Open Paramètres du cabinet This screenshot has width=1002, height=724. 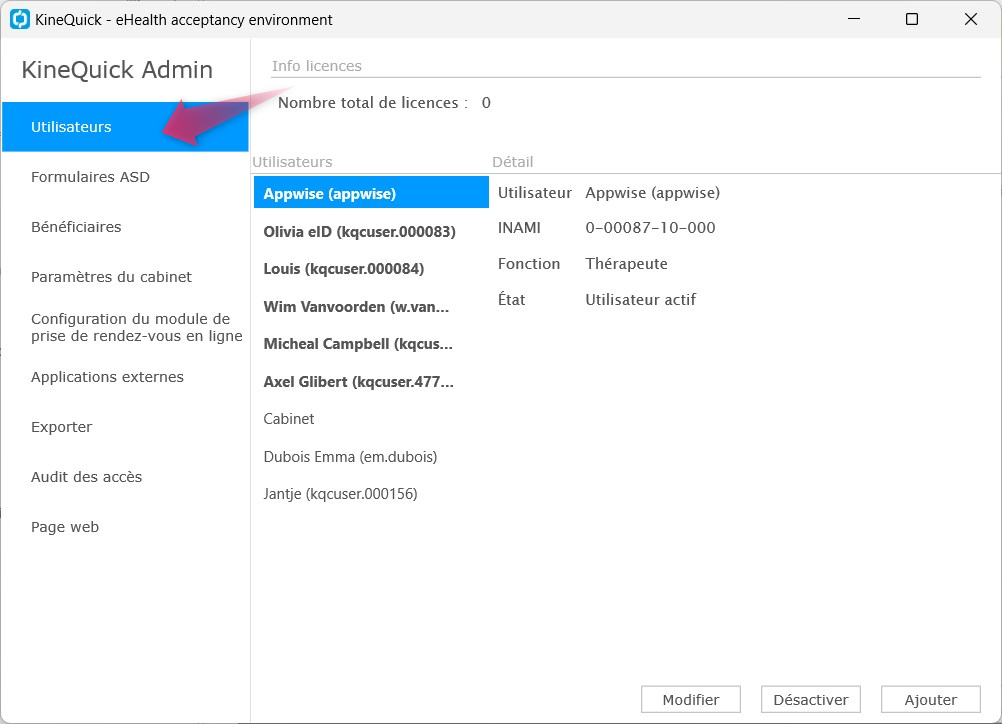pyautogui.click(x=111, y=277)
